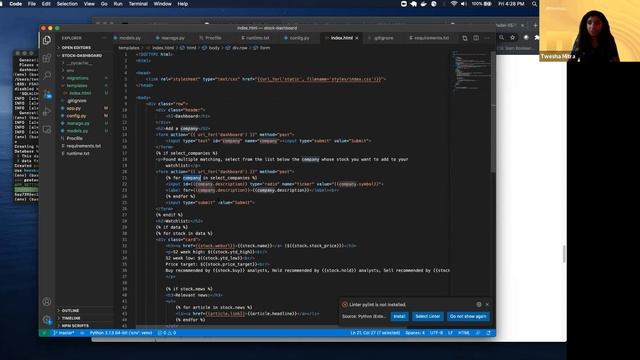Click the editor minimap

pos(471,73)
